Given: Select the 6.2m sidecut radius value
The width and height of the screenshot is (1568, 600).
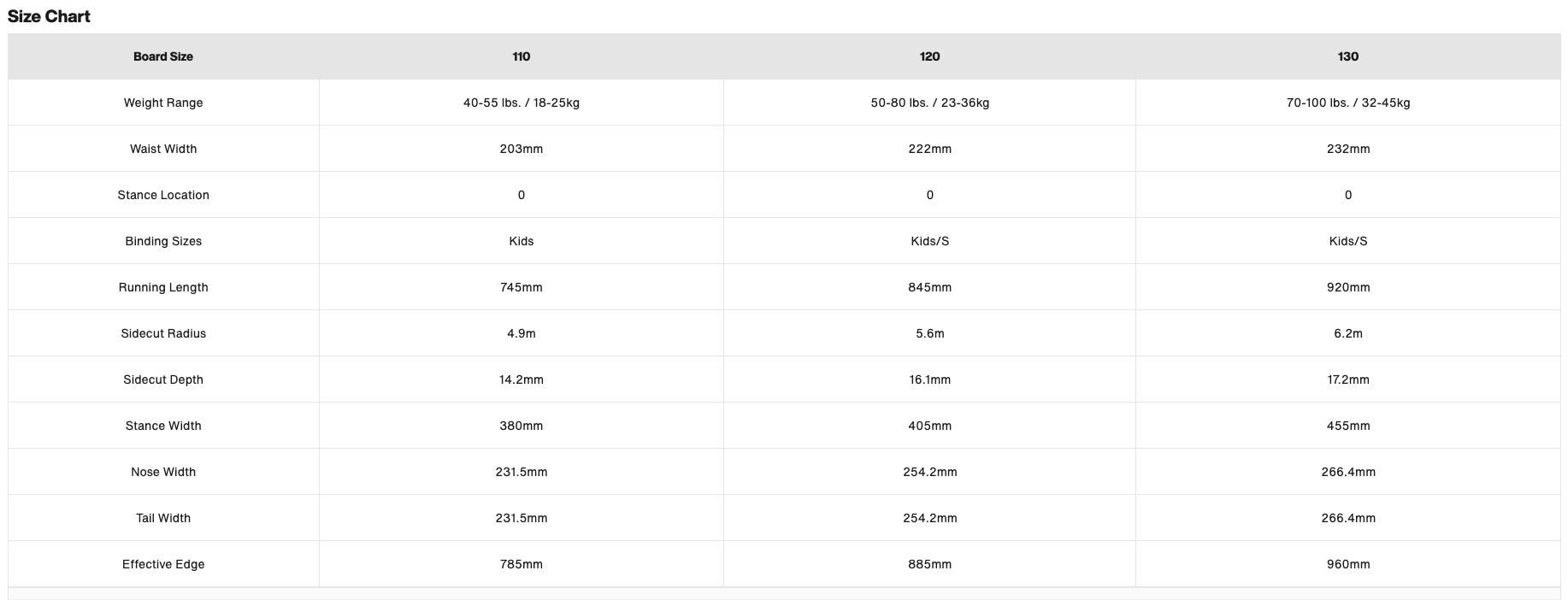Looking at the screenshot, I should 1347,333.
